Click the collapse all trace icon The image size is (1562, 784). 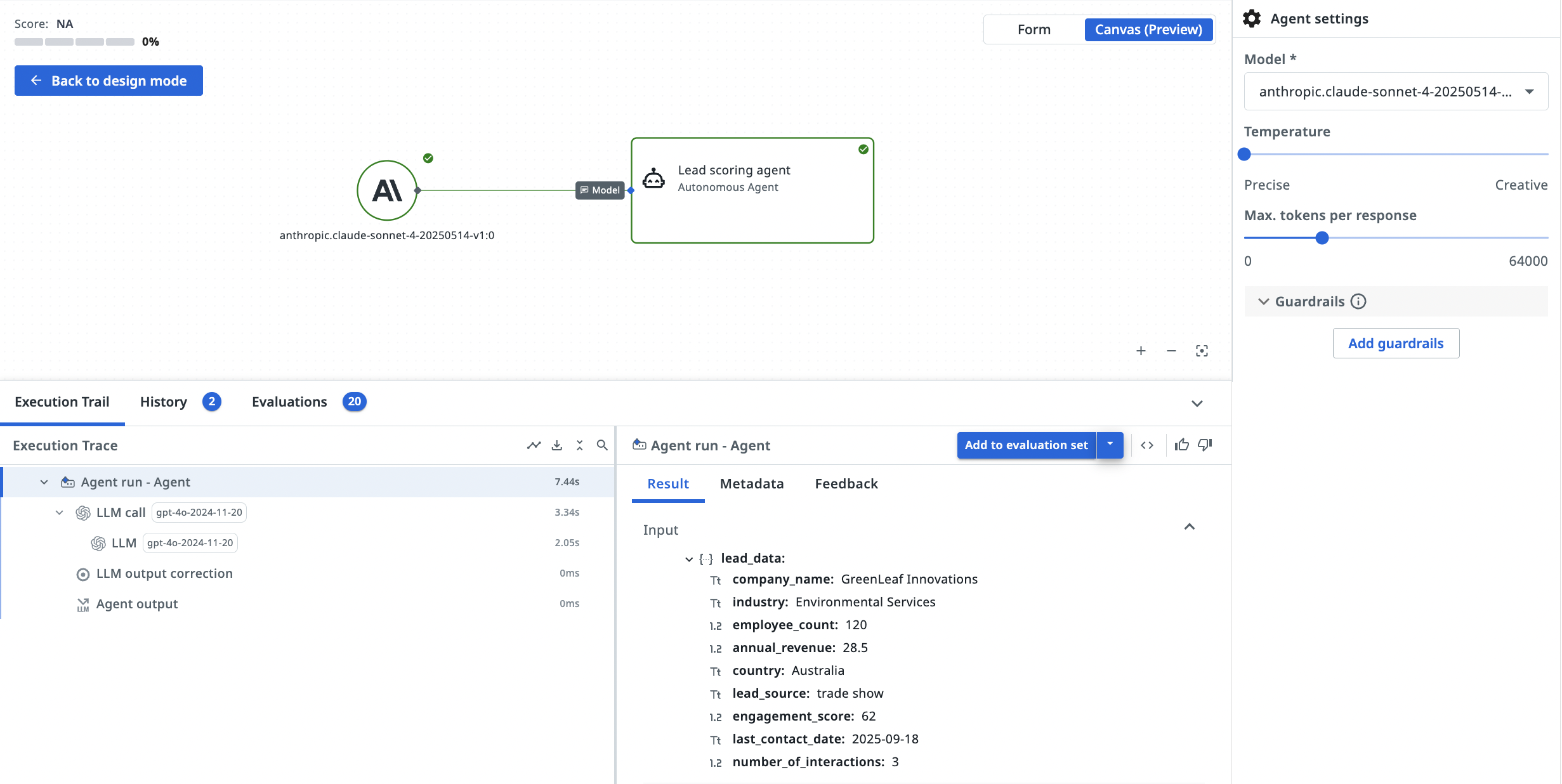tap(579, 445)
